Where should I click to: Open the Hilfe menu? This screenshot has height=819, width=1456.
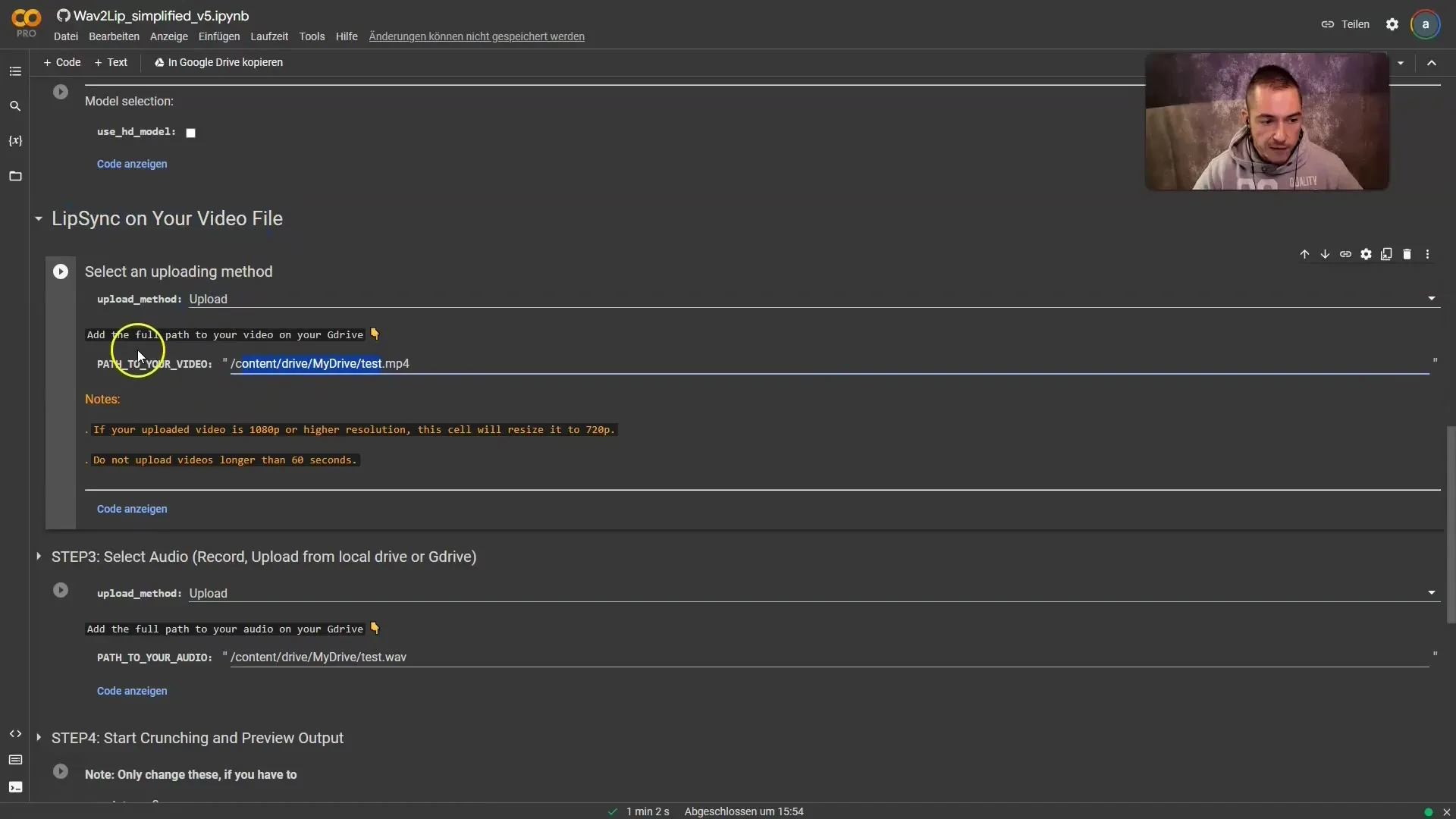tap(347, 36)
